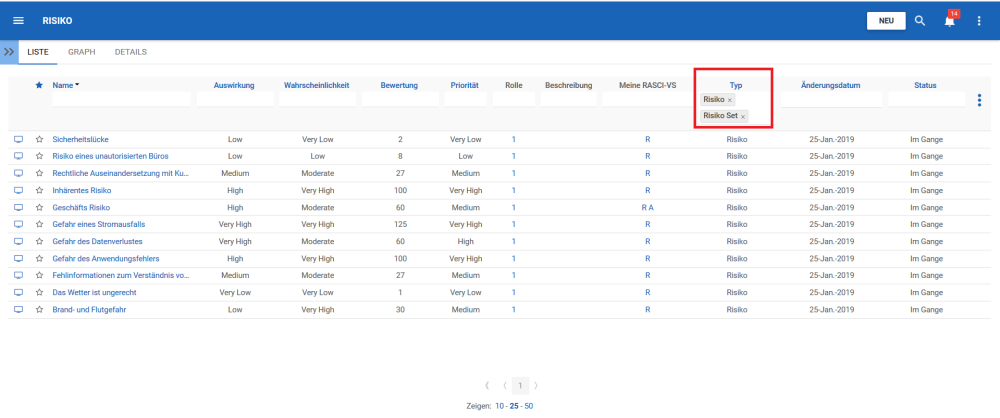The width and height of the screenshot is (1000, 418).
Task: Remove the Risiko Set filter chip
Action: [742, 117]
